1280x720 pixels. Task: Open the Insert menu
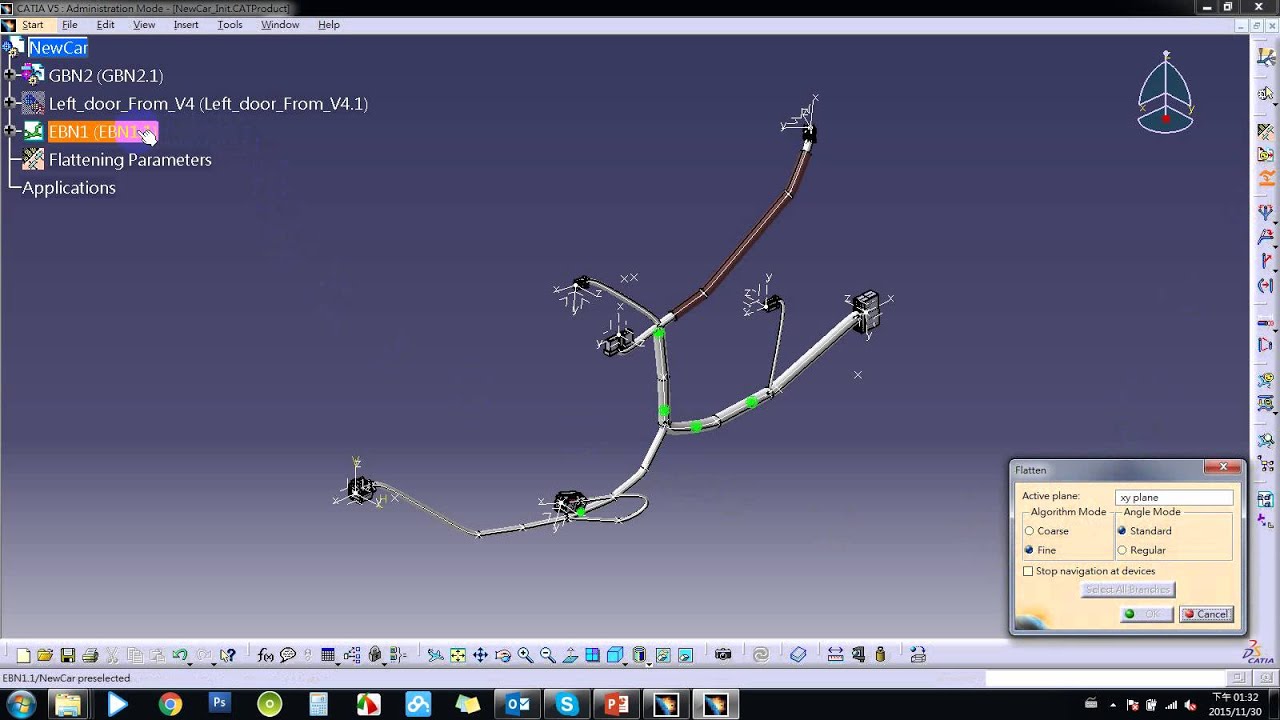tap(186, 24)
